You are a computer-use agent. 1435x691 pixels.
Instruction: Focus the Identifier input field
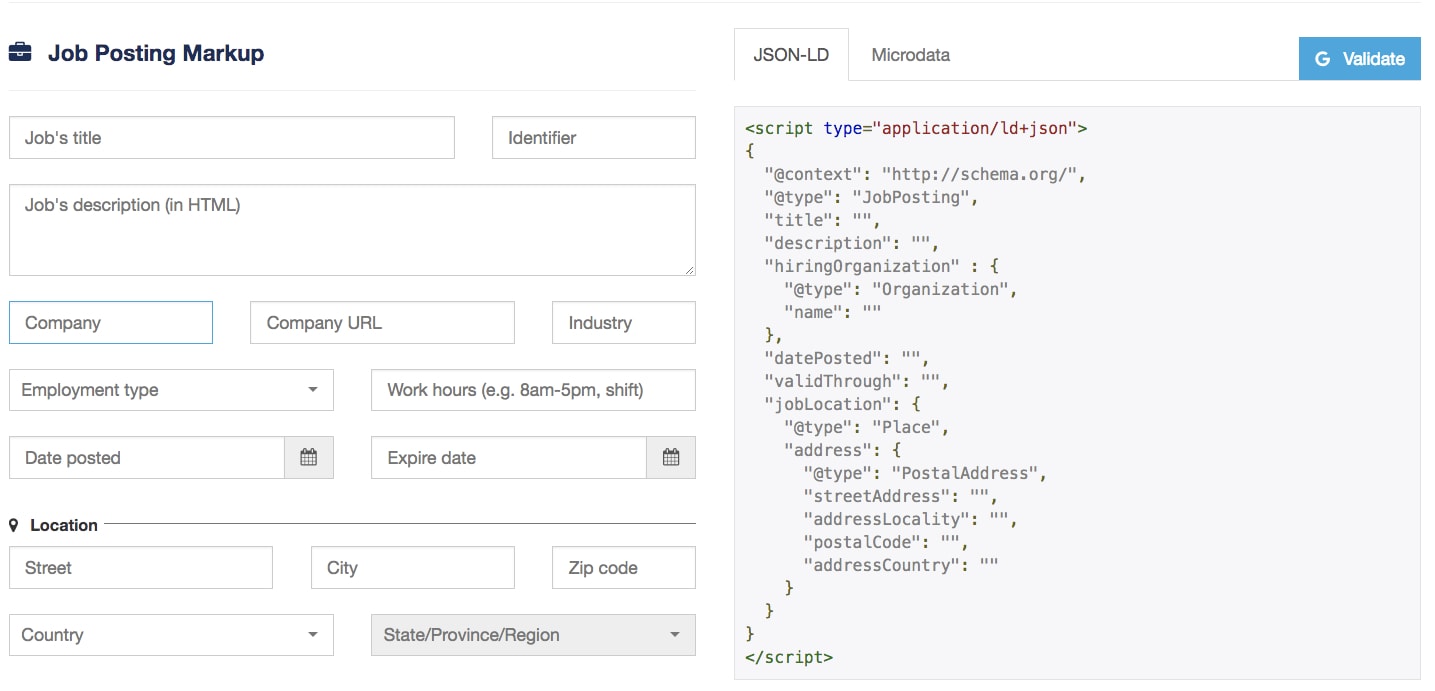(x=592, y=137)
